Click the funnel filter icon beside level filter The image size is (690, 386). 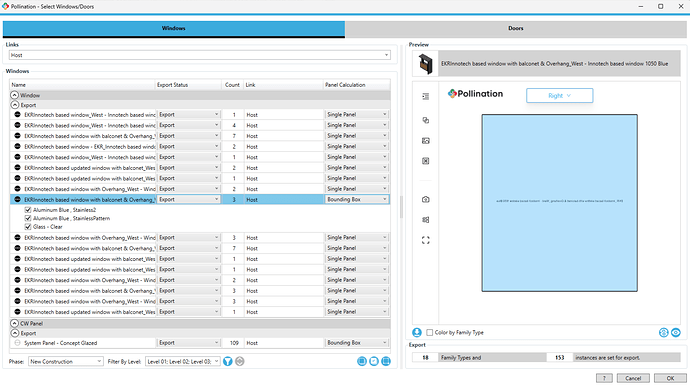(228, 361)
